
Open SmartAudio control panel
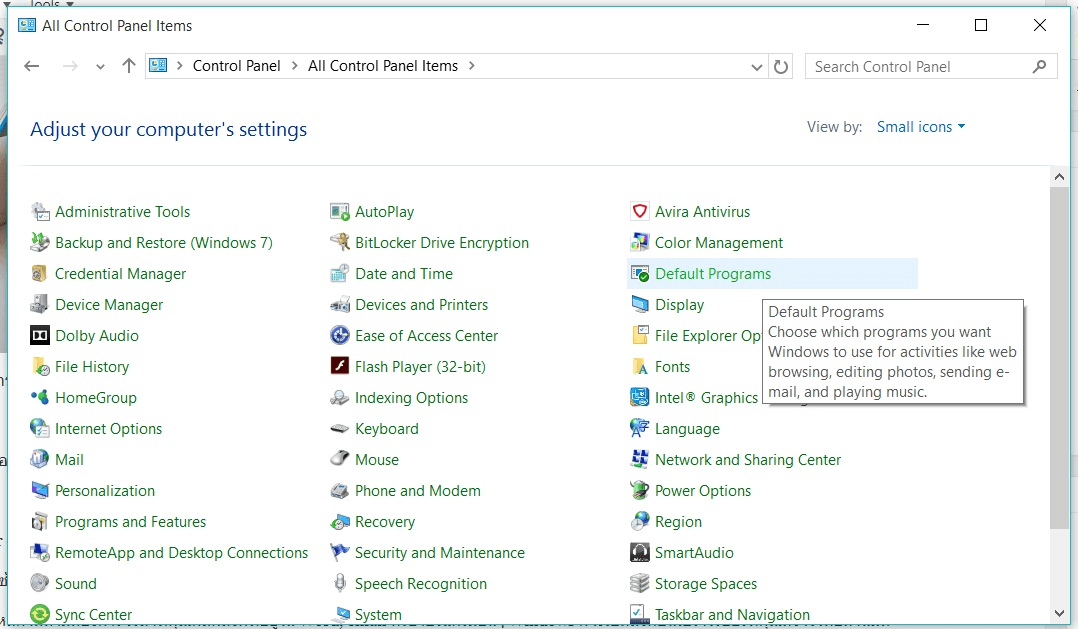[x=694, y=552]
